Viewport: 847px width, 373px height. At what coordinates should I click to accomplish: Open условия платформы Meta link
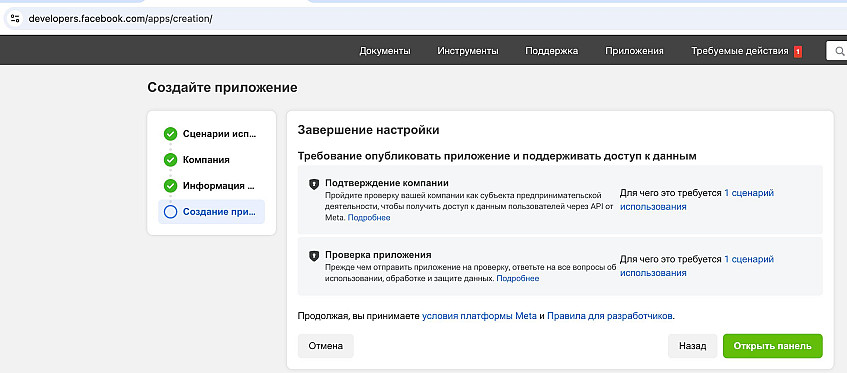point(479,316)
